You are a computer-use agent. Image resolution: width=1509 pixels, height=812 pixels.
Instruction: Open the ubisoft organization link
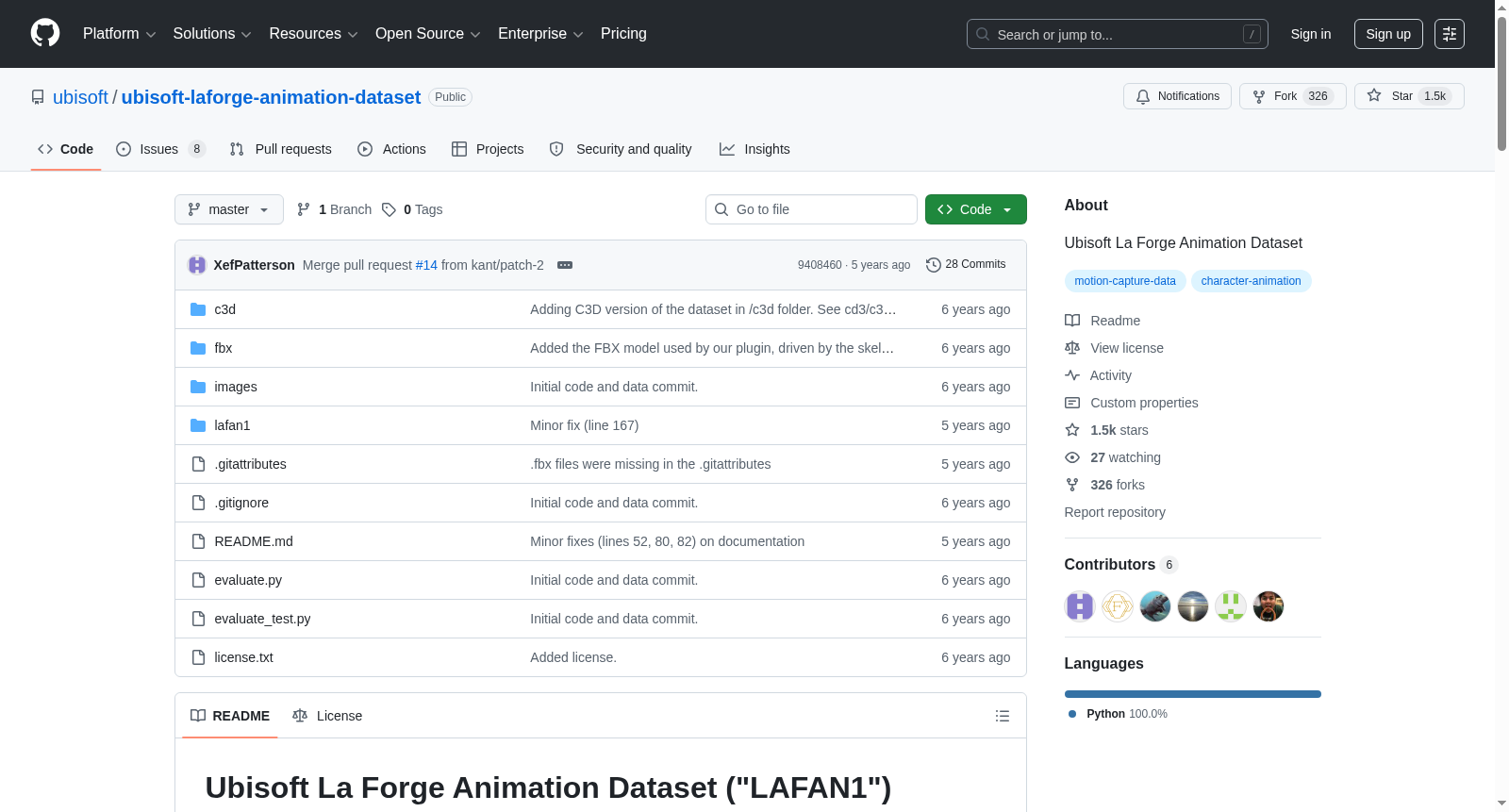(x=80, y=97)
